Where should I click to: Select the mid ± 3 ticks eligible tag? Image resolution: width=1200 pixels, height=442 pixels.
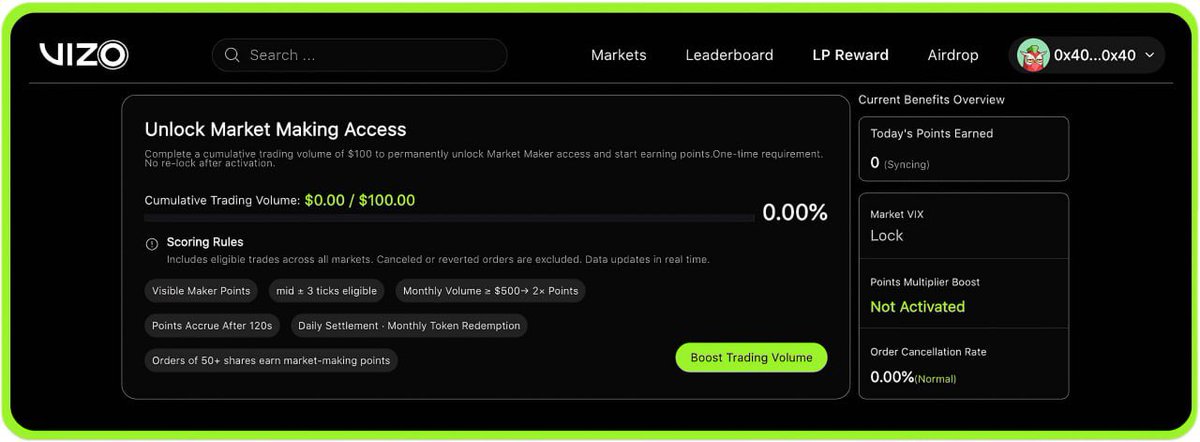click(327, 291)
